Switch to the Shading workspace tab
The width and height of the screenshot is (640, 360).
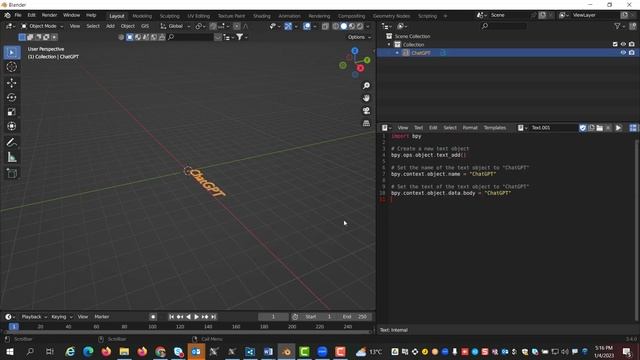(262, 16)
